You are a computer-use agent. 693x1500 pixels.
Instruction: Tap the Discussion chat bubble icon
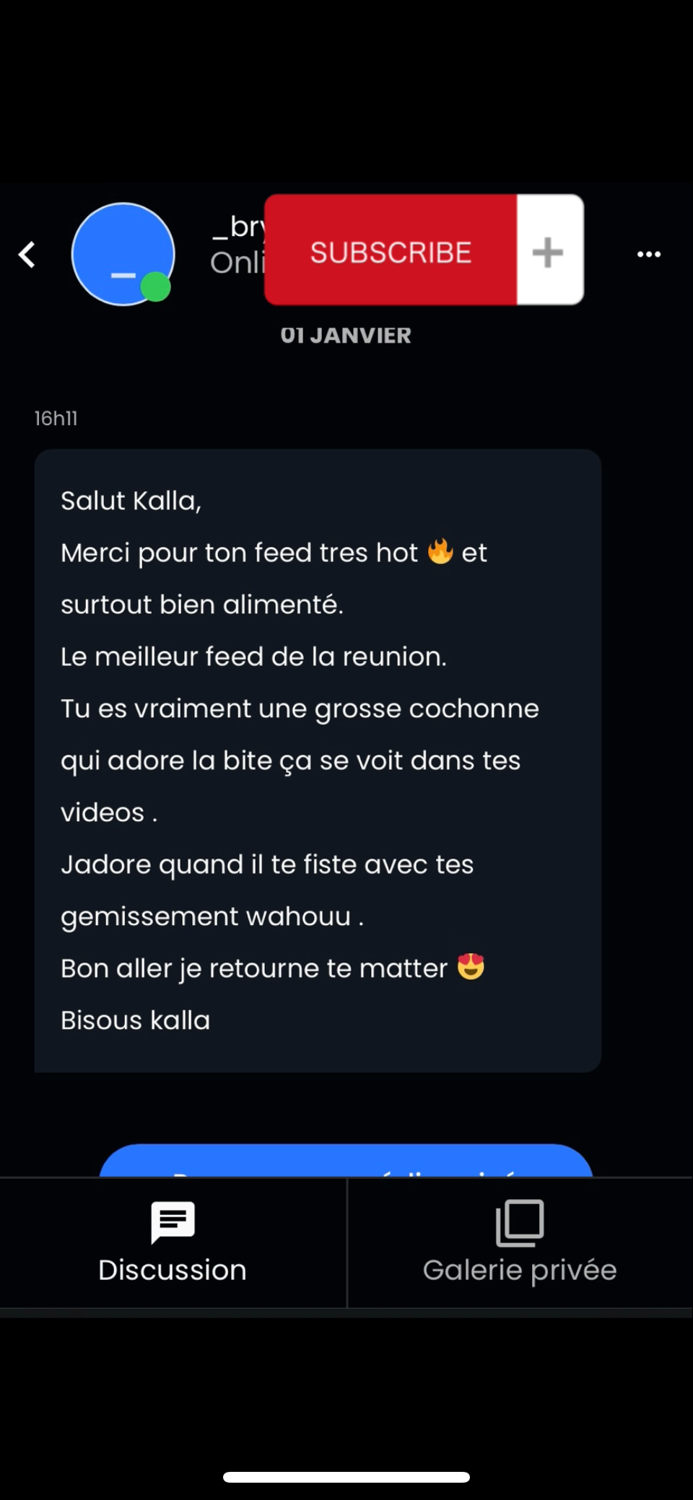tap(172, 1222)
